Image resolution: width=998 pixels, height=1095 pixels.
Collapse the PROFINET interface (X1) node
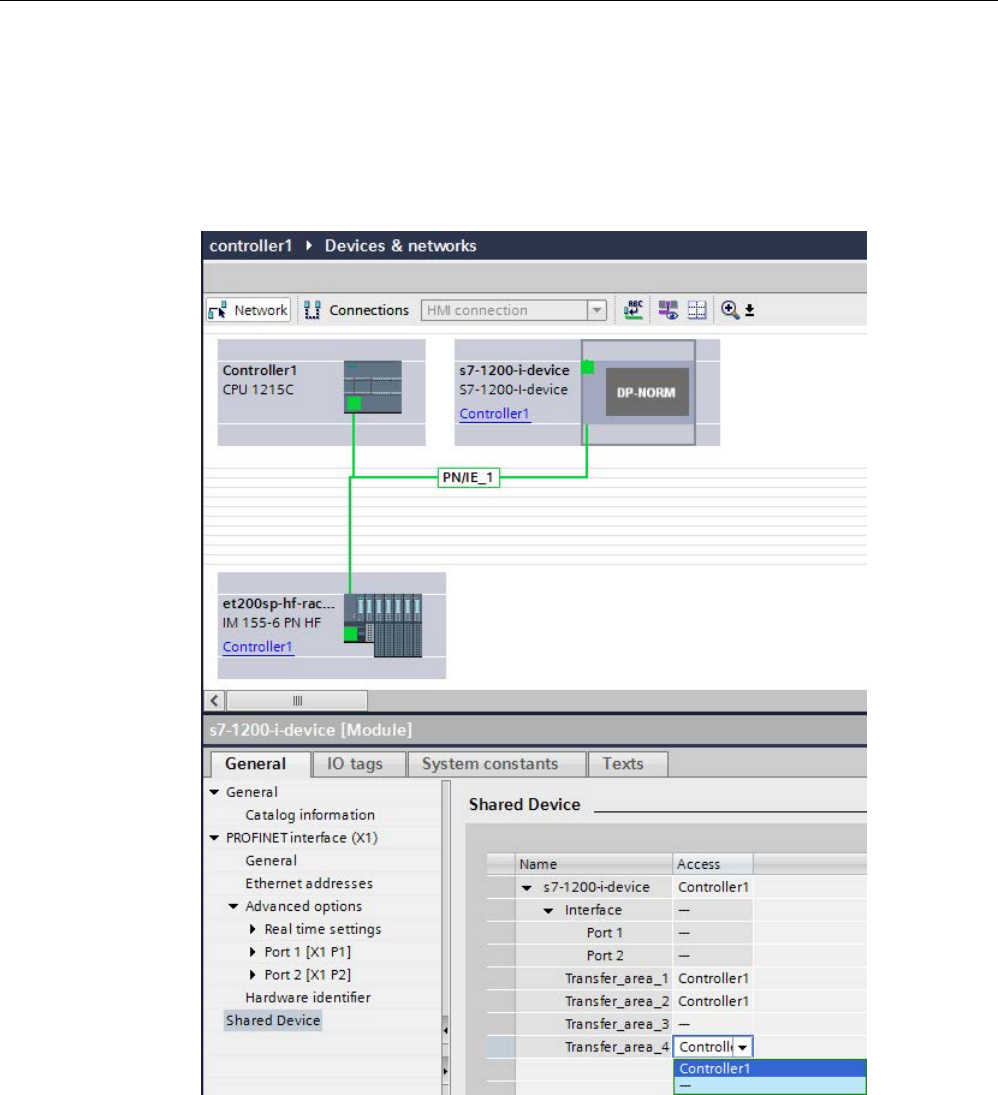(214, 838)
